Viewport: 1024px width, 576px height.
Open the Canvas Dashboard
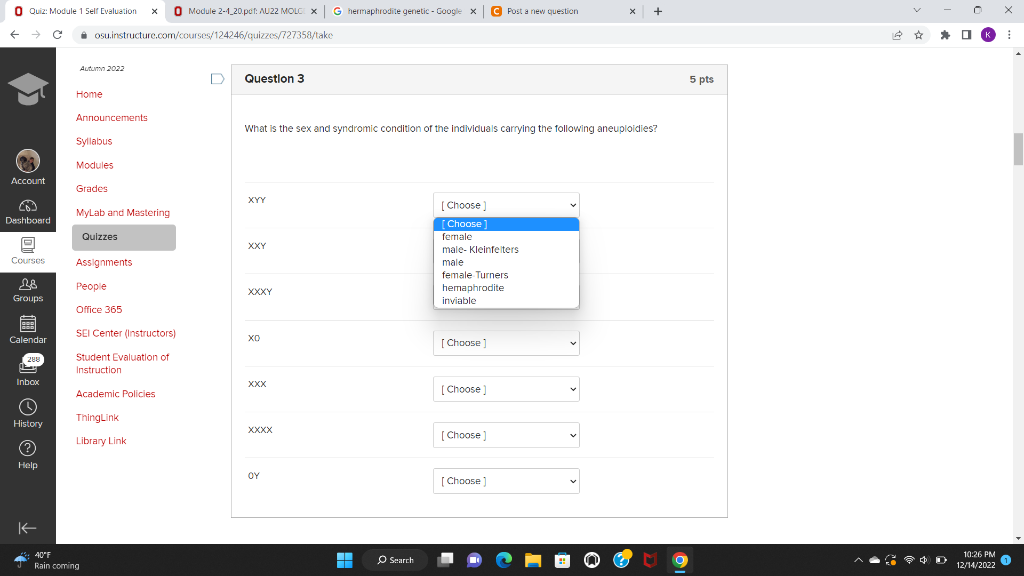click(27, 211)
